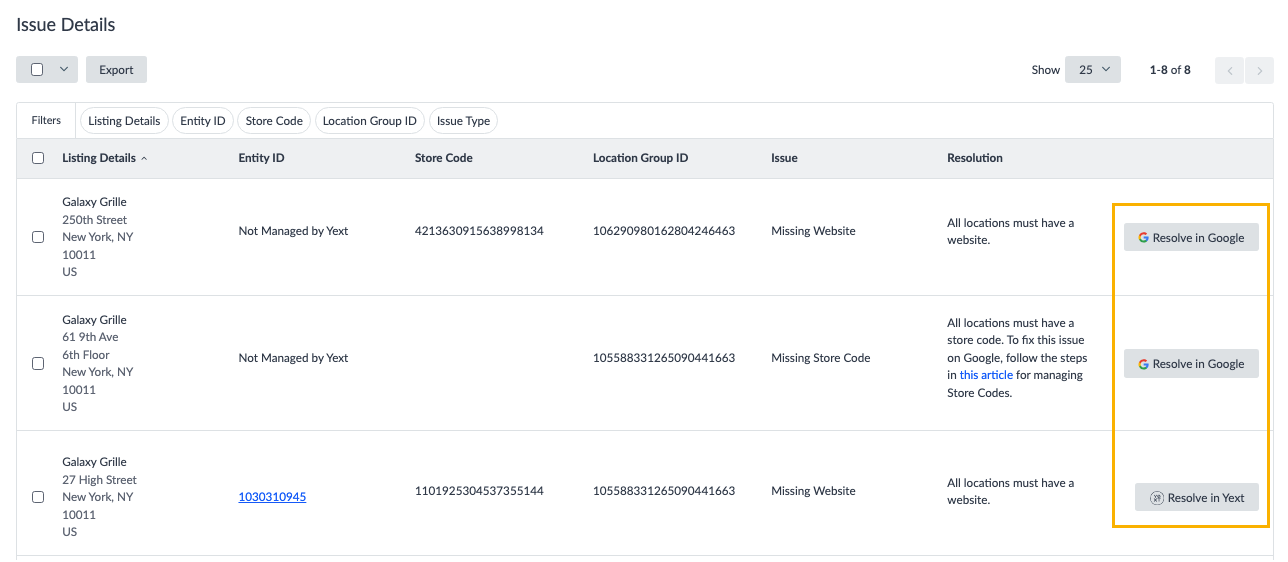The width and height of the screenshot is (1288, 562).
Task: Expand the bulk selection dropdown arrow
Action: pos(63,70)
